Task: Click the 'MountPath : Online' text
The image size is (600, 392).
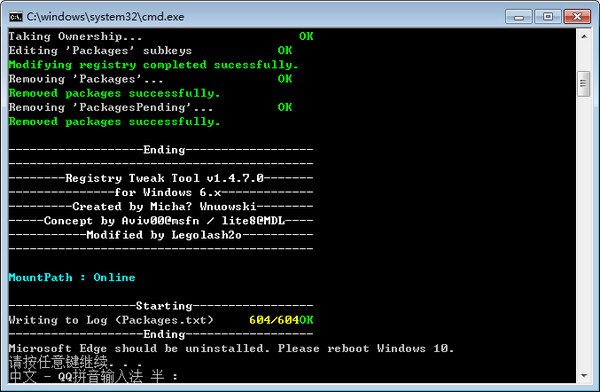Action: point(72,278)
